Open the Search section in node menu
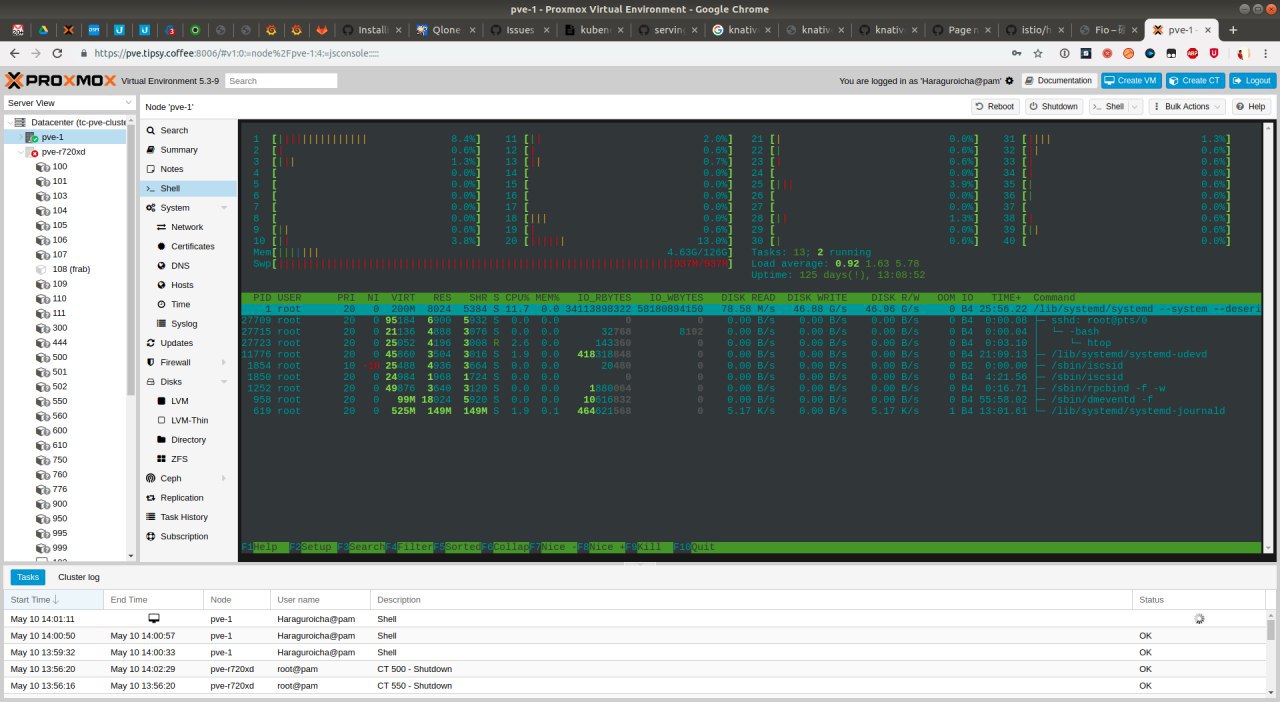Image resolution: width=1280 pixels, height=702 pixels. [173, 130]
